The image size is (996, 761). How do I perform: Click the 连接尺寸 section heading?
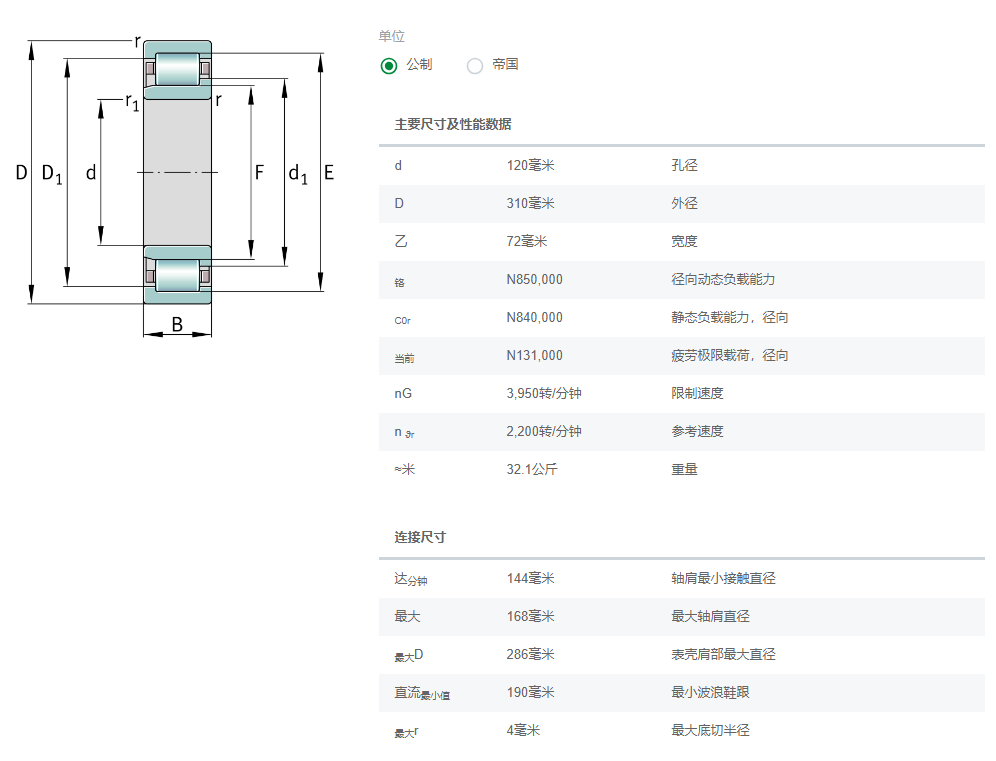tap(420, 537)
